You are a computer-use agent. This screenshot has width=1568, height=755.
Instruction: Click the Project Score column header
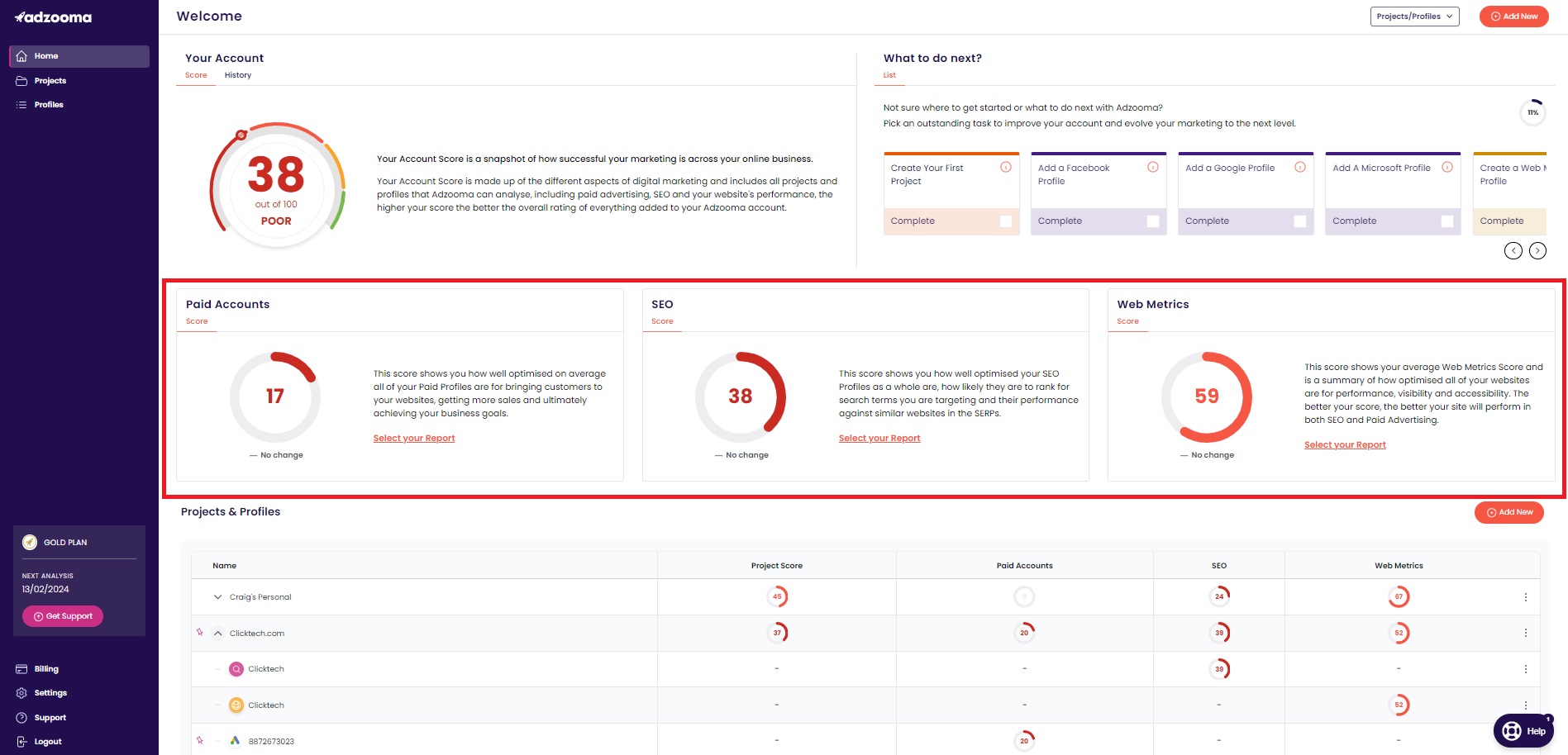point(777,566)
